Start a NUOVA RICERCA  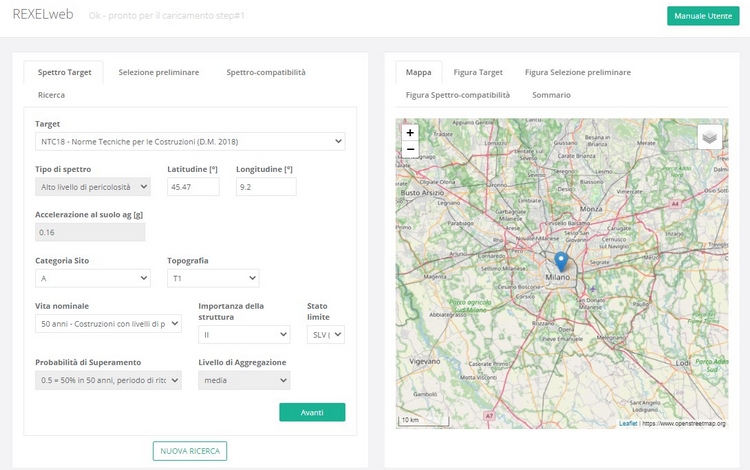point(190,451)
